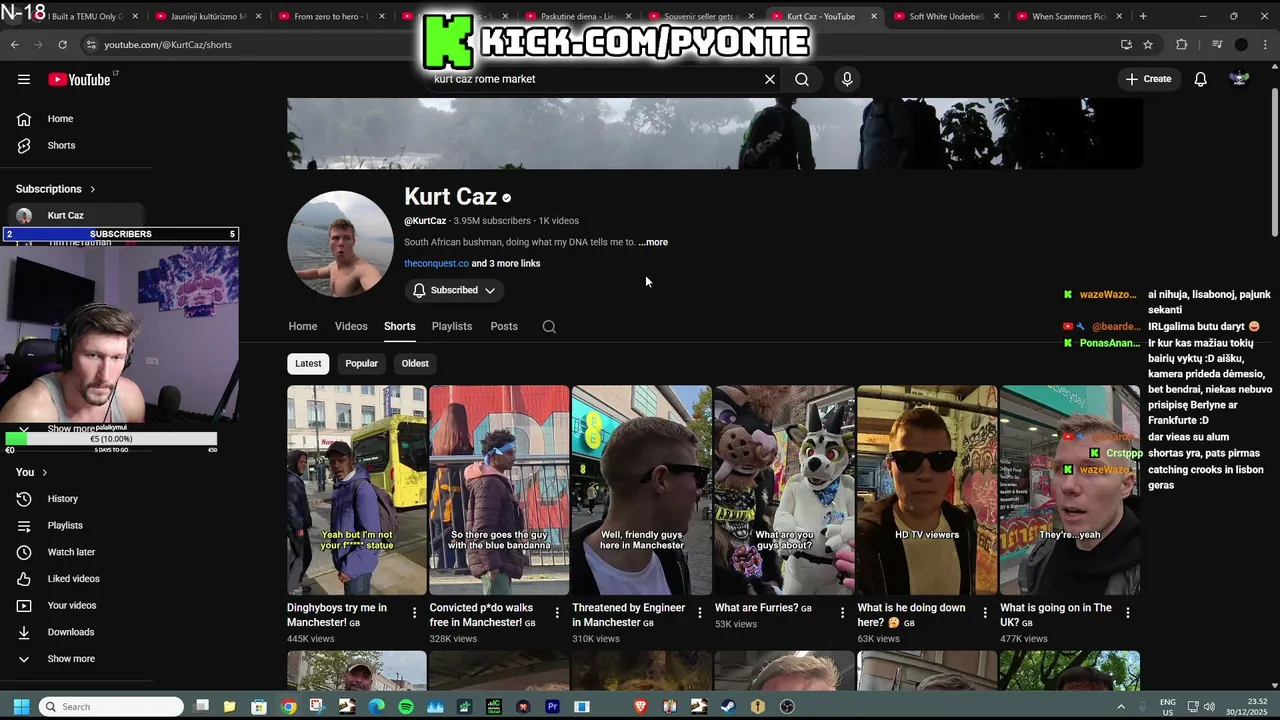Image resolution: width=1280 pixels, height=720 pixels.
Task: Open Threatened by Engineer in Manchester title
Action: coord(628,615)
